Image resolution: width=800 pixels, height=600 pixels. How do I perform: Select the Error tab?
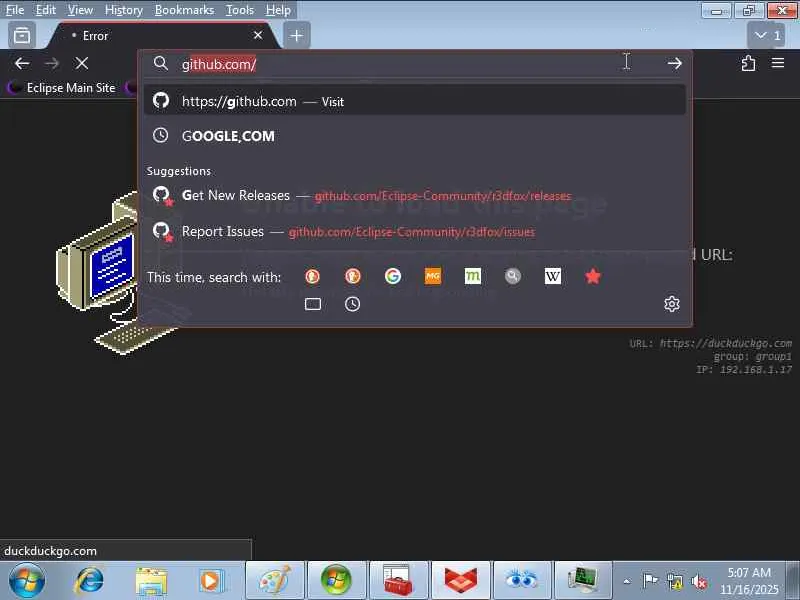(x=162, y=36)
